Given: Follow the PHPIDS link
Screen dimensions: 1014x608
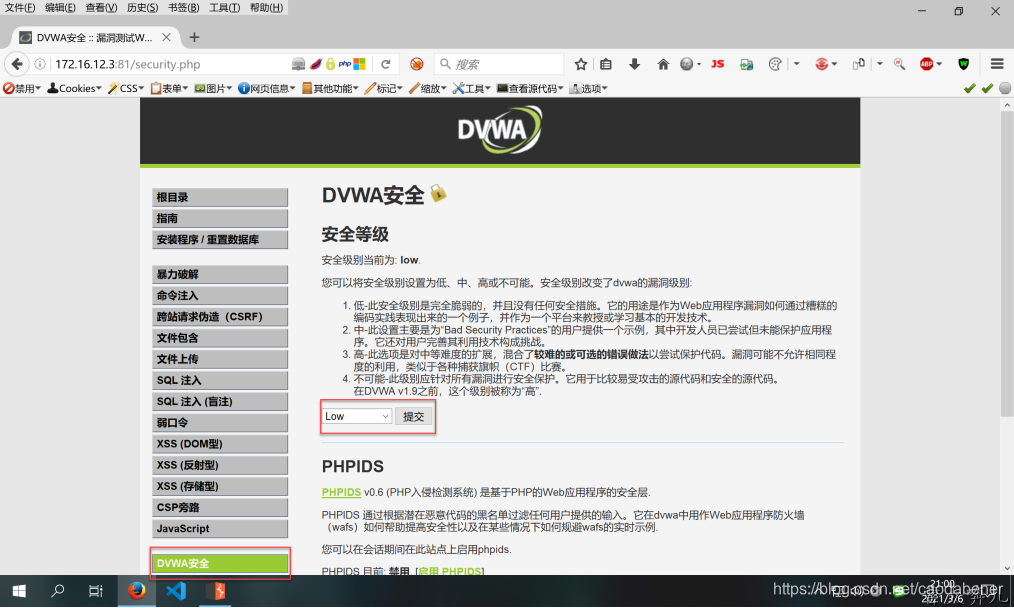Looking at the screenshot, I should coord(341,492).
